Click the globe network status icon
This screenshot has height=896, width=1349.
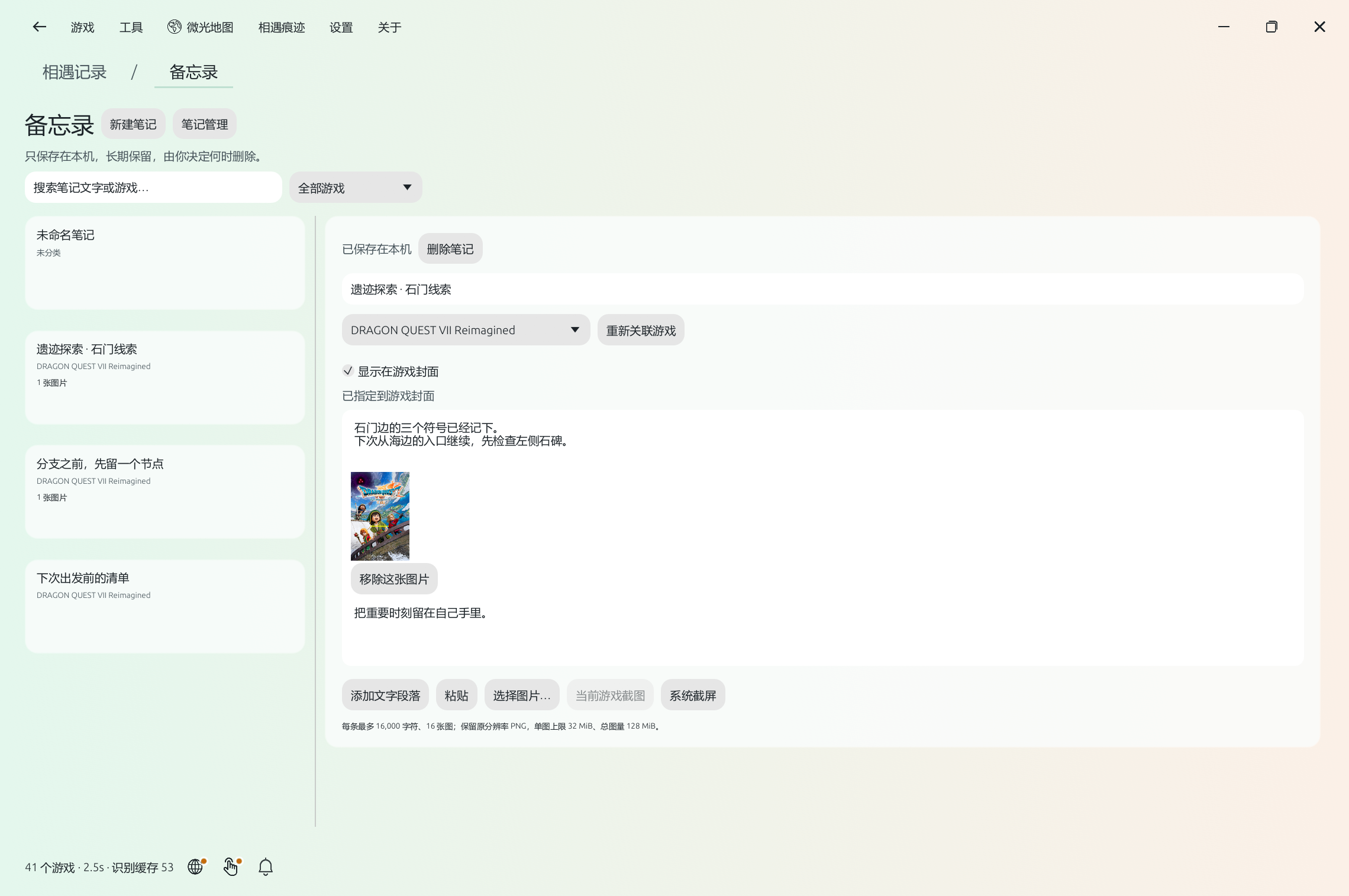(196, 866)
